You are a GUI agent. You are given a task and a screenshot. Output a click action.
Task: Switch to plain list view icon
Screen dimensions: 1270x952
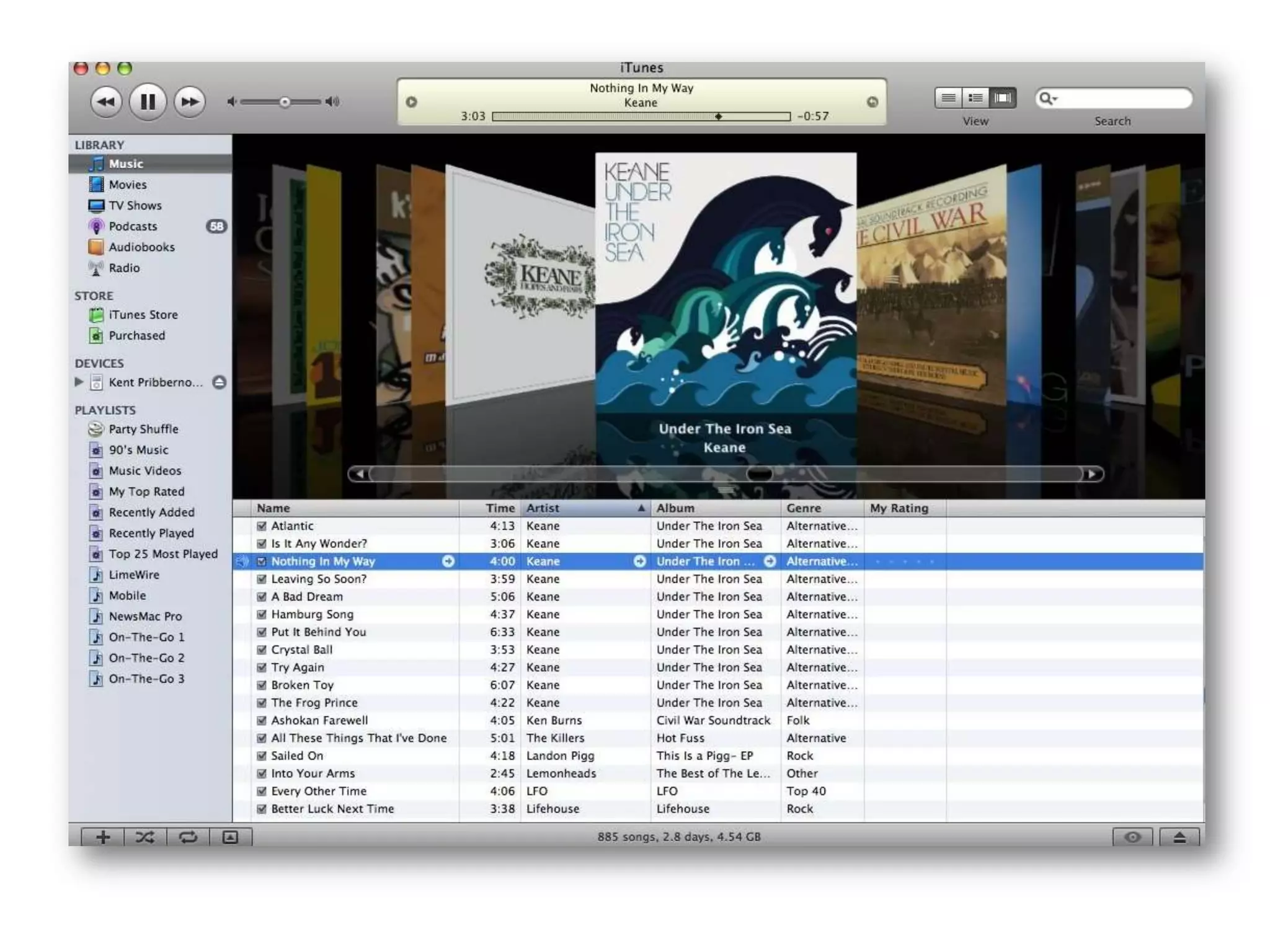[x=948, y=98]
